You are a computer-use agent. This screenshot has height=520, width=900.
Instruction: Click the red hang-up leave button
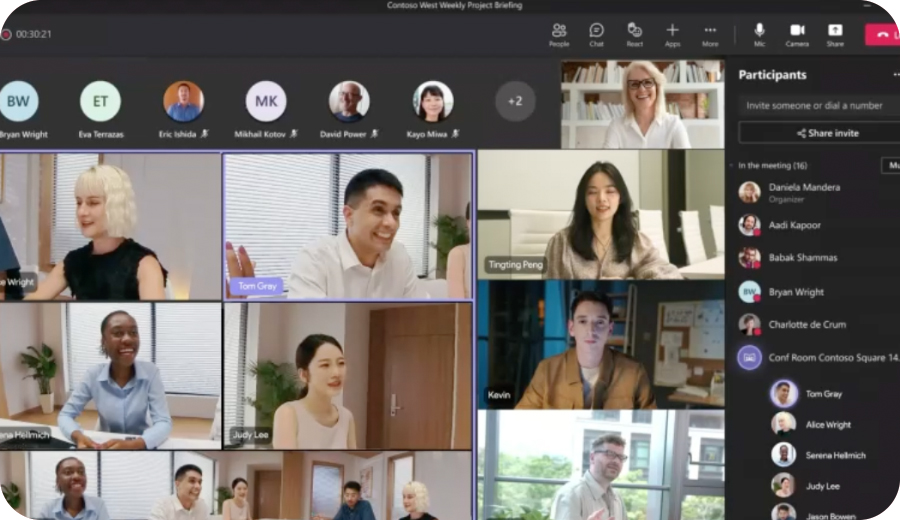click(x=882, y=34)
